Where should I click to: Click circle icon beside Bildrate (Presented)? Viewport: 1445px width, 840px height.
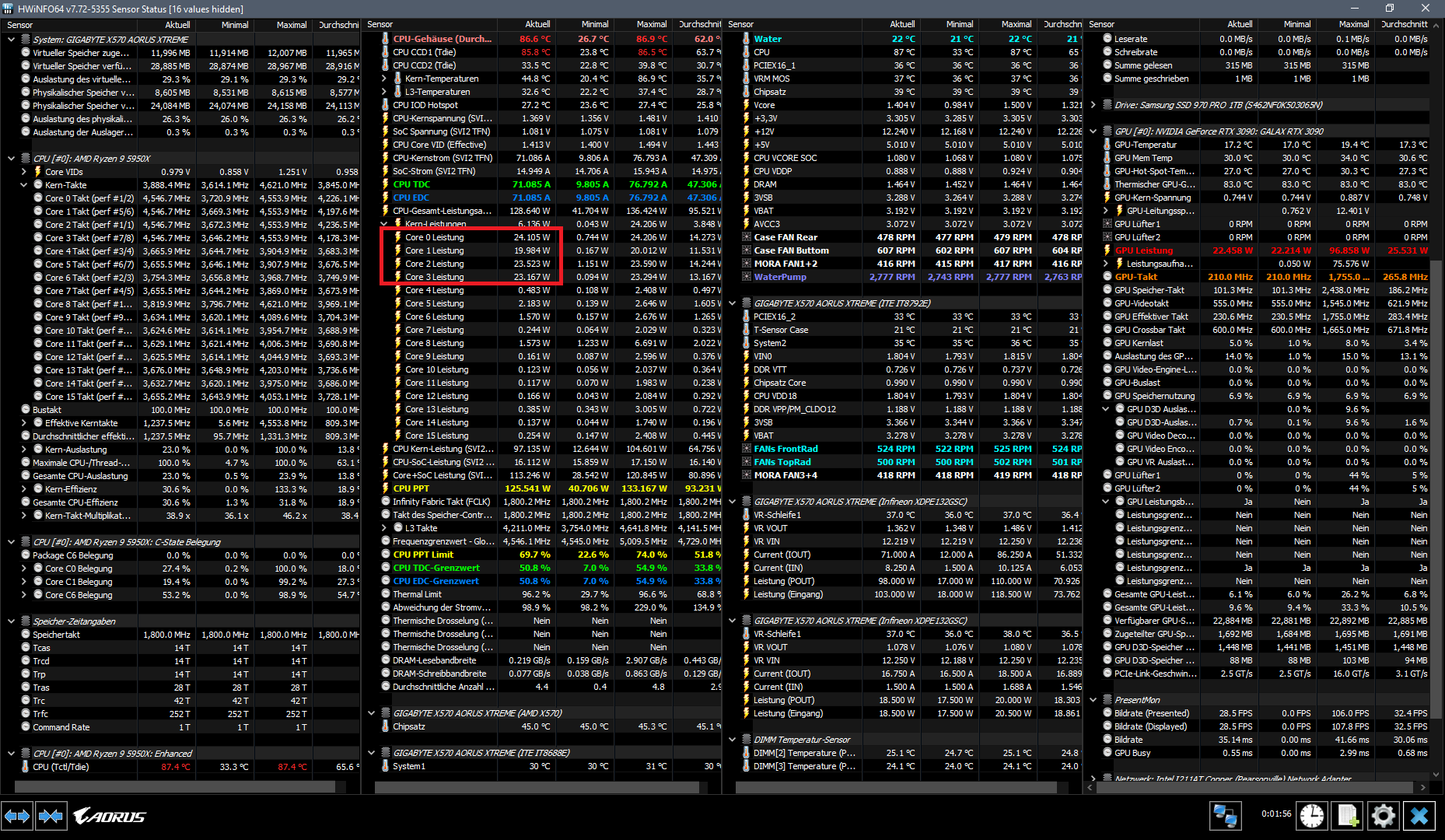(1107, 713)
